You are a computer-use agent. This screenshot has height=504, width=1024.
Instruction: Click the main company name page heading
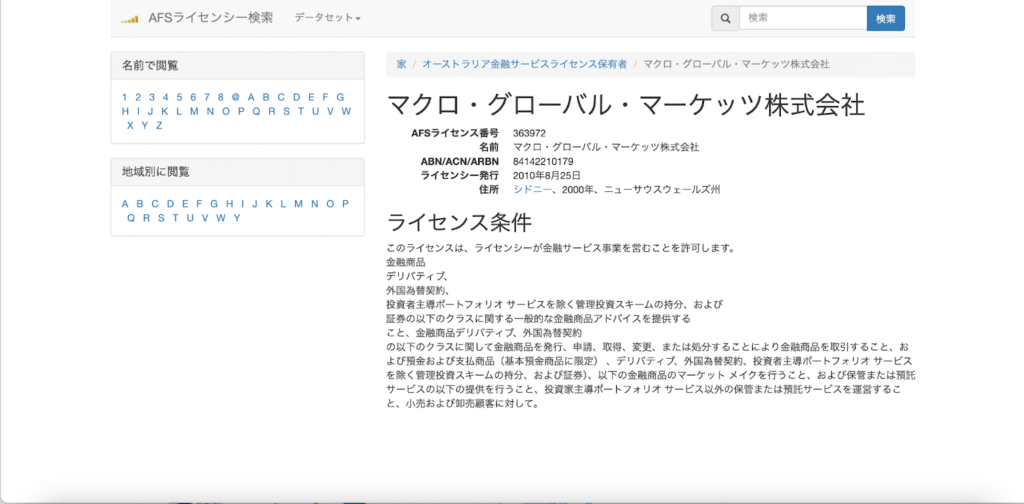(626, 106)
